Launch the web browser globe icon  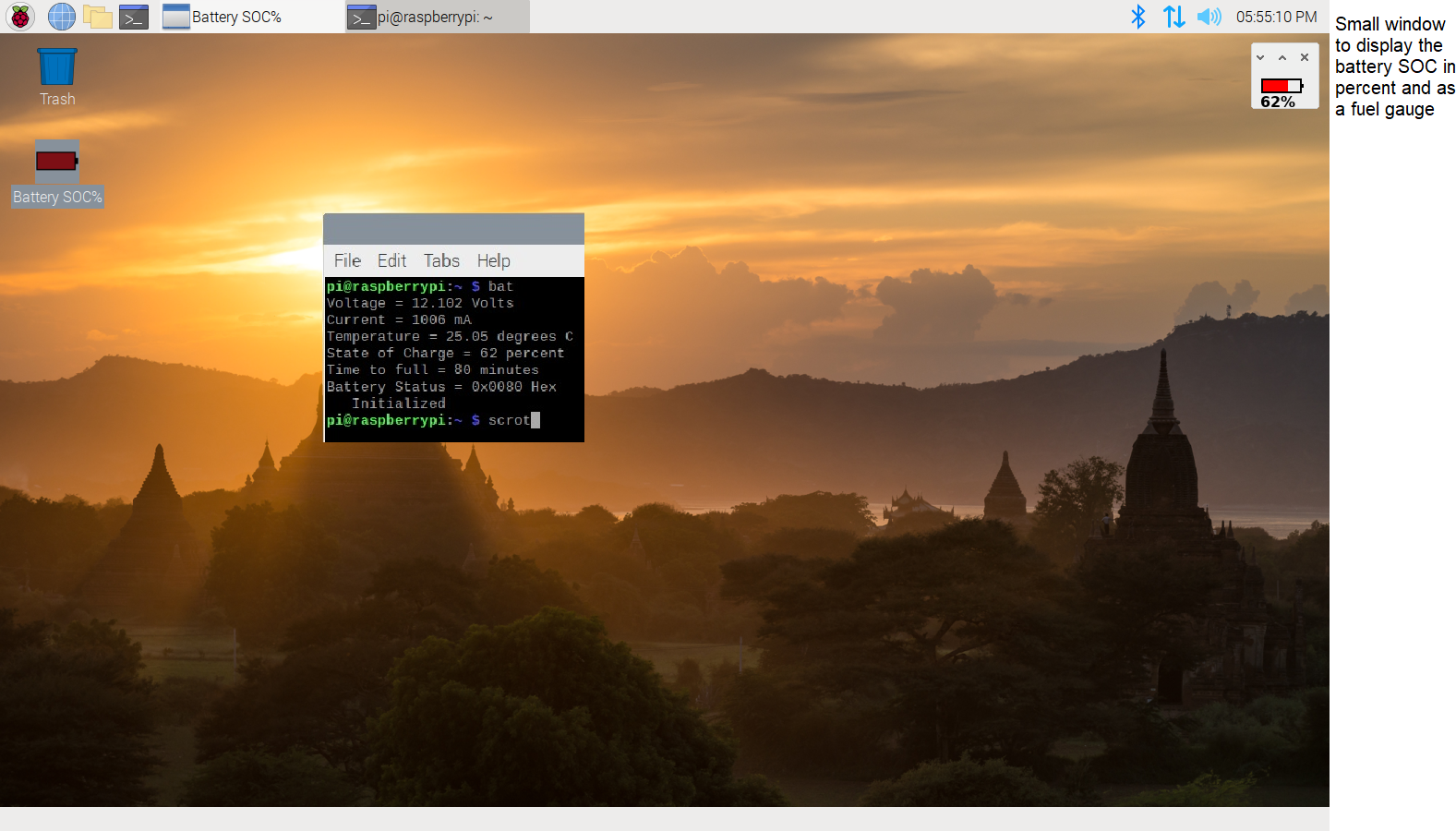tap(61, 17)
